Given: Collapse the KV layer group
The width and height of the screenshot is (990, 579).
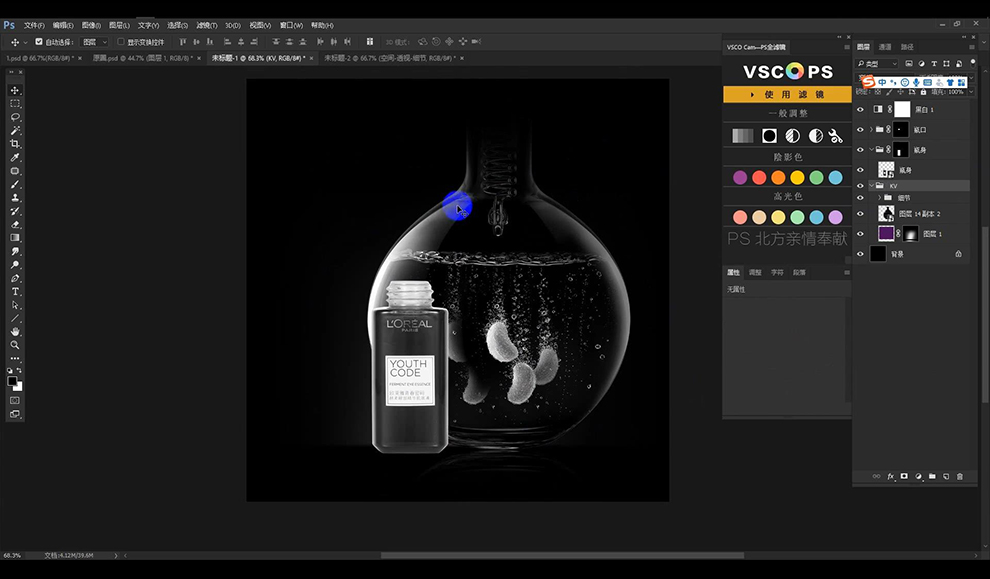Looking at the screenshot, I should (871, 186).
